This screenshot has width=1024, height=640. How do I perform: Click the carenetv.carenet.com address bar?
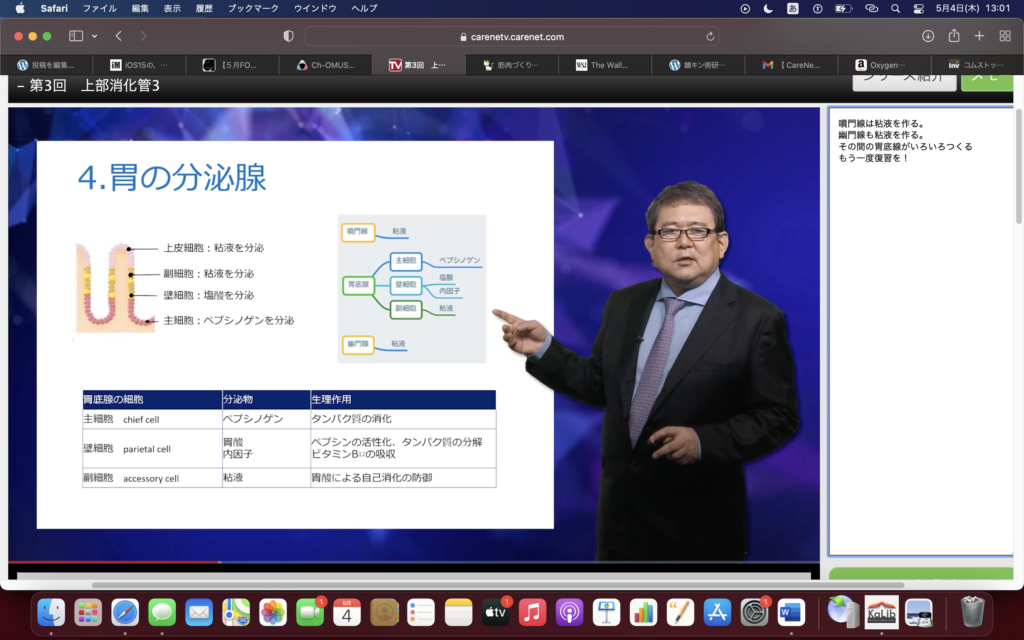pos(510,36)
